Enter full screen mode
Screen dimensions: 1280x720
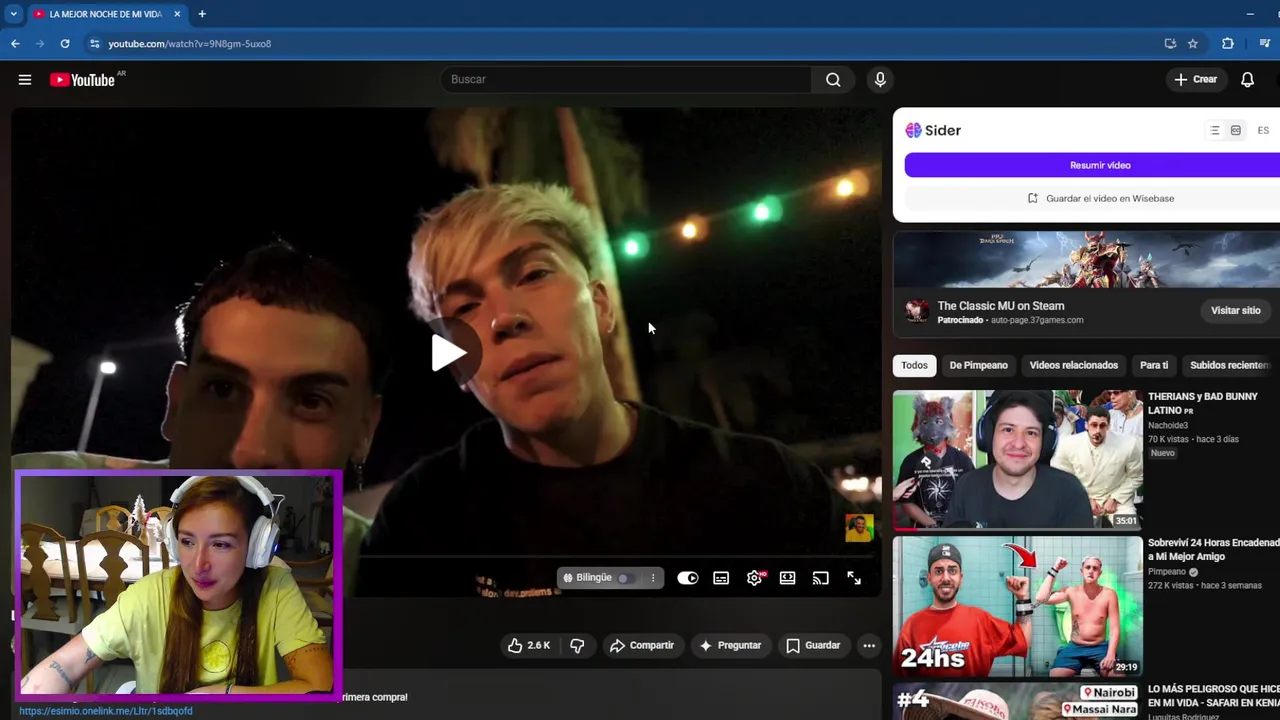(x=854, y=578)
